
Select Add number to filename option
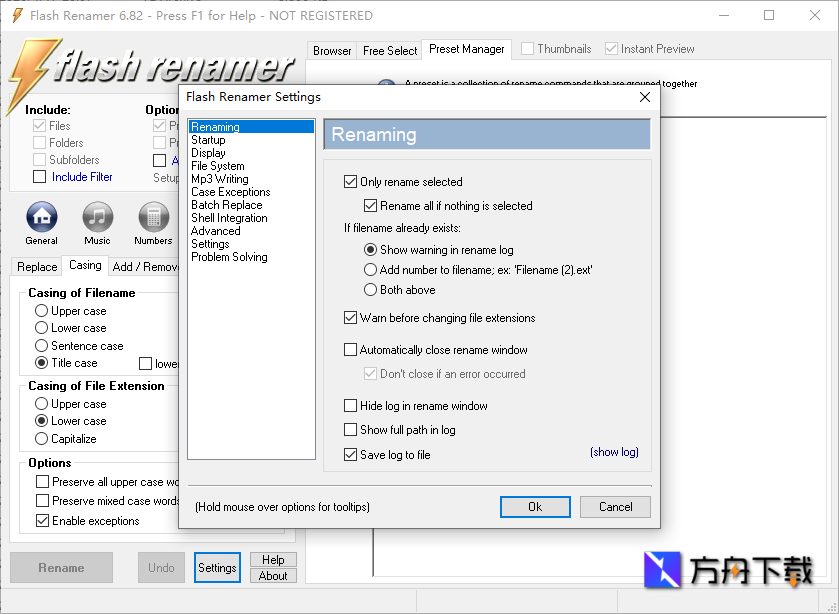pos(371,270)
